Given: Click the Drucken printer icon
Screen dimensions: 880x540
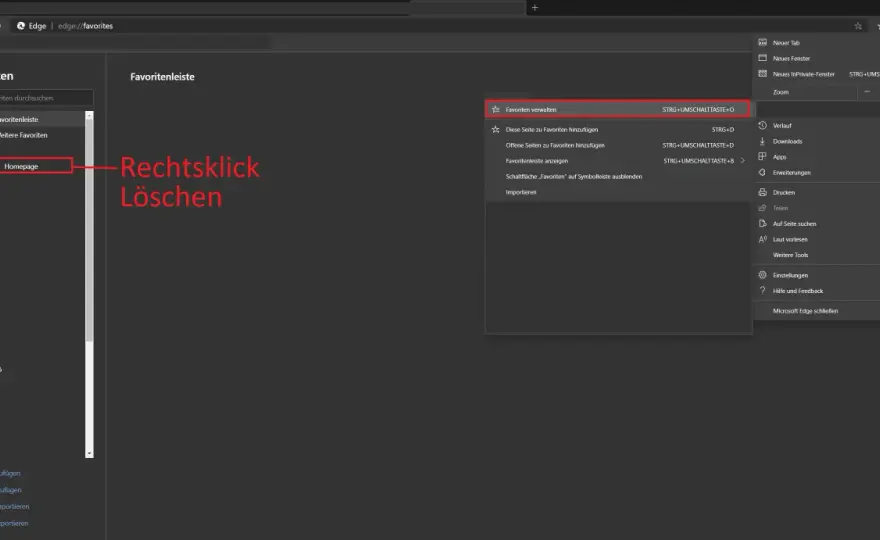Looking at the screenshot, I should [x=762, y=192].
